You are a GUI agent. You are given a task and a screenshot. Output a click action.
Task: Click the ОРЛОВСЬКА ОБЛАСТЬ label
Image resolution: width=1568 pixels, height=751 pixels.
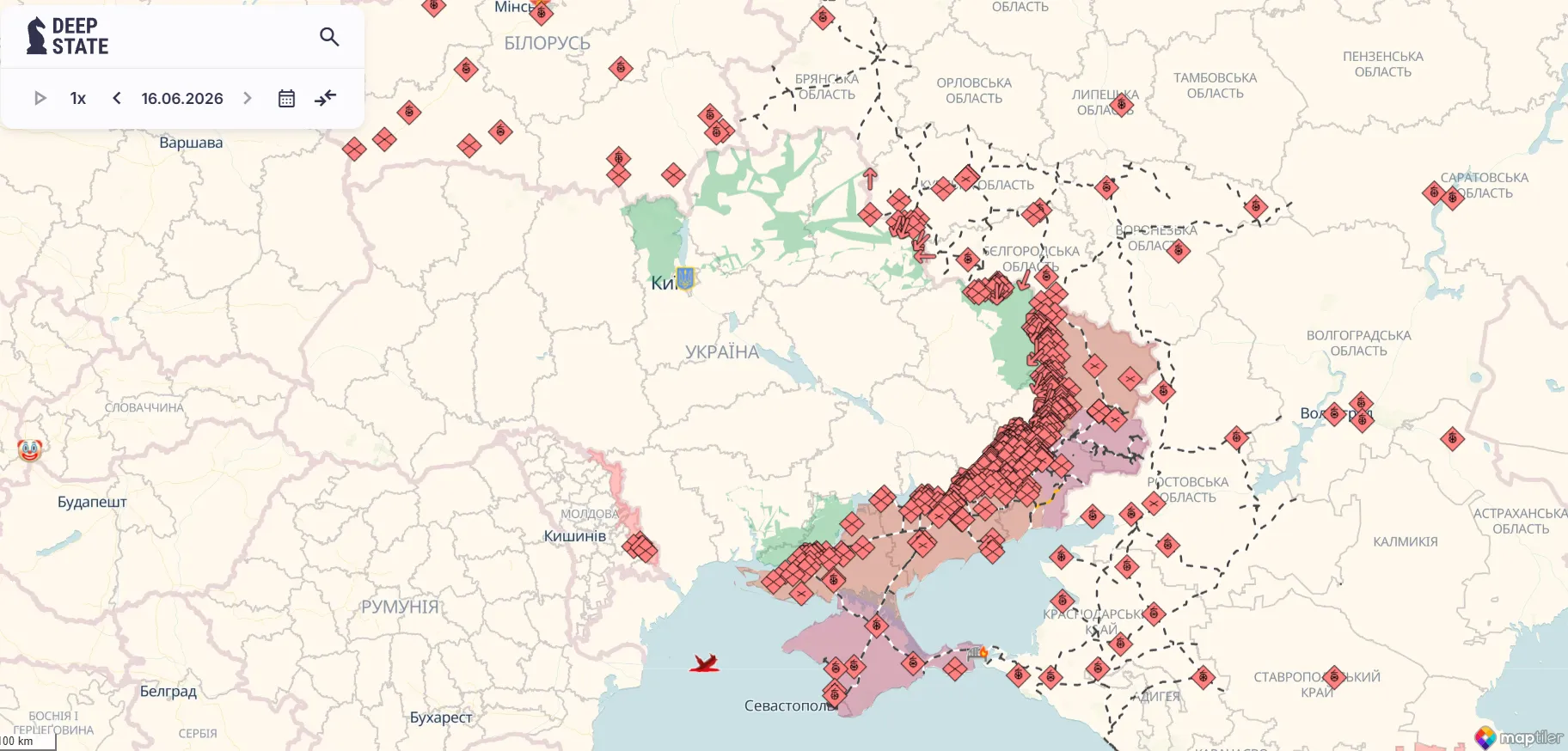[x=974, y=90]
